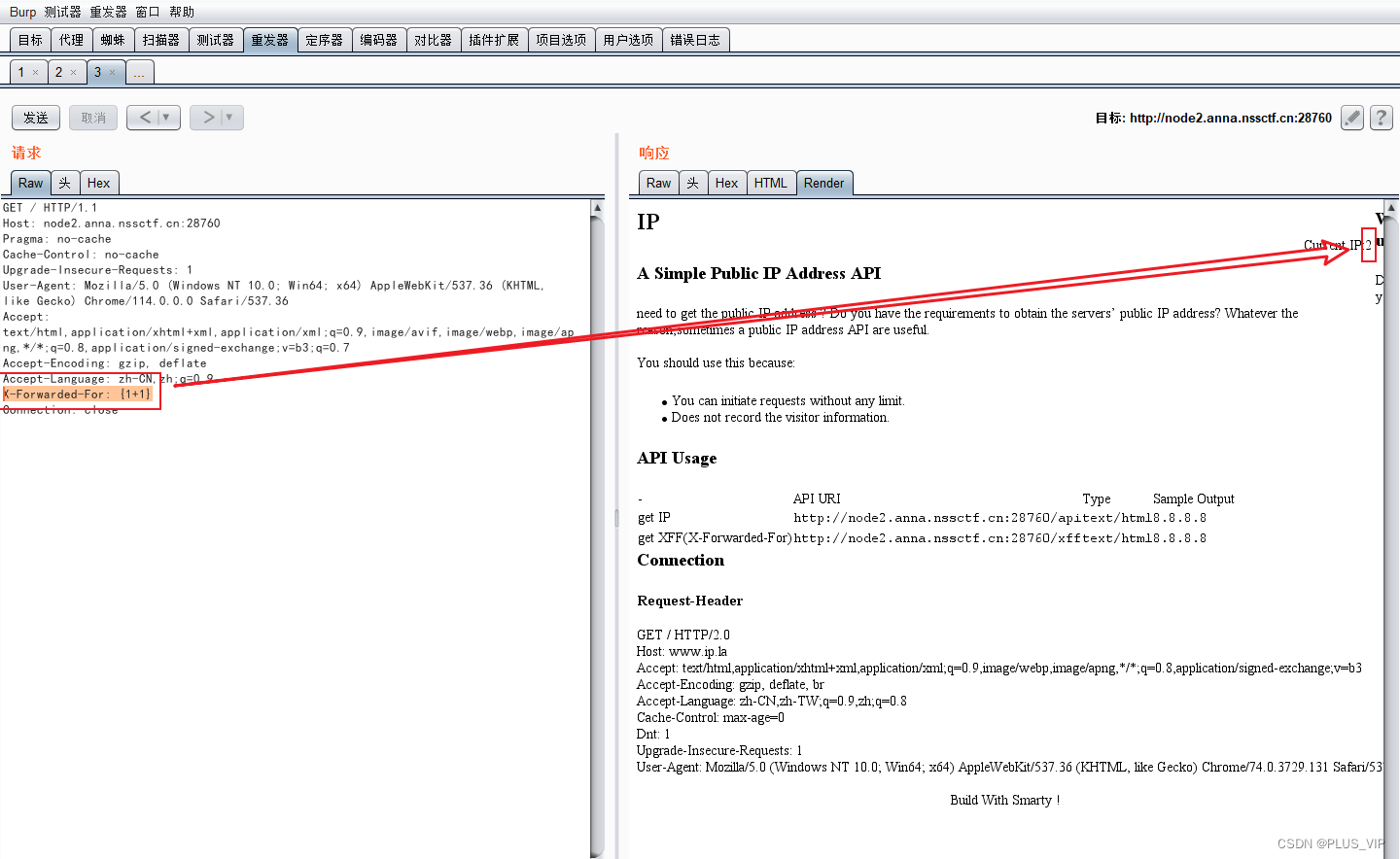
Task: Switch to the 编码器 tab
Action: pos(378,40)
